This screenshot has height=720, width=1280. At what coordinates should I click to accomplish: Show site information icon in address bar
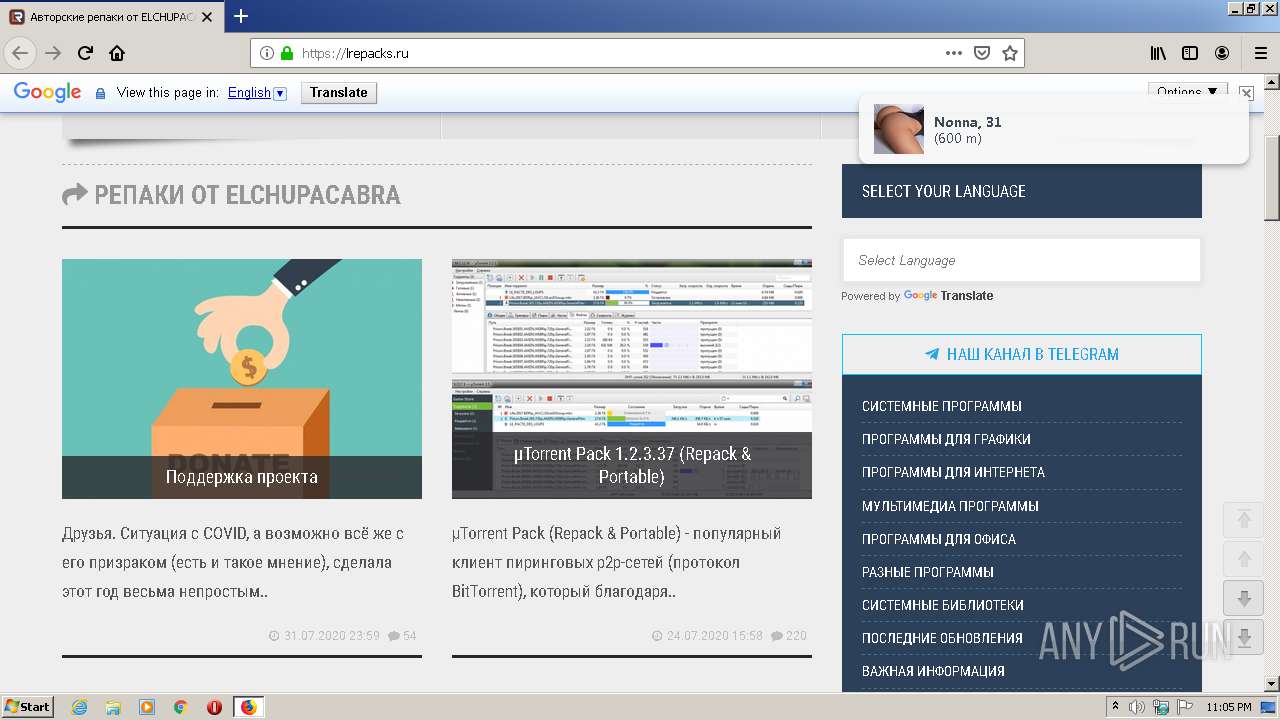click(x=267, y=53)
